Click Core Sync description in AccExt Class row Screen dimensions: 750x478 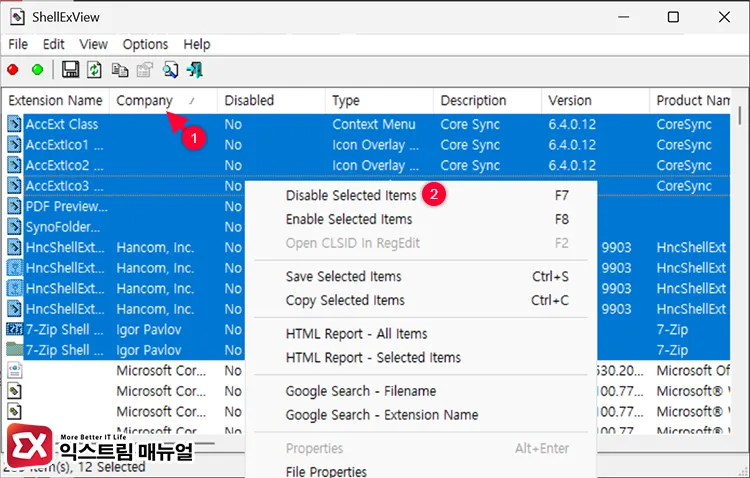point(470,124)
